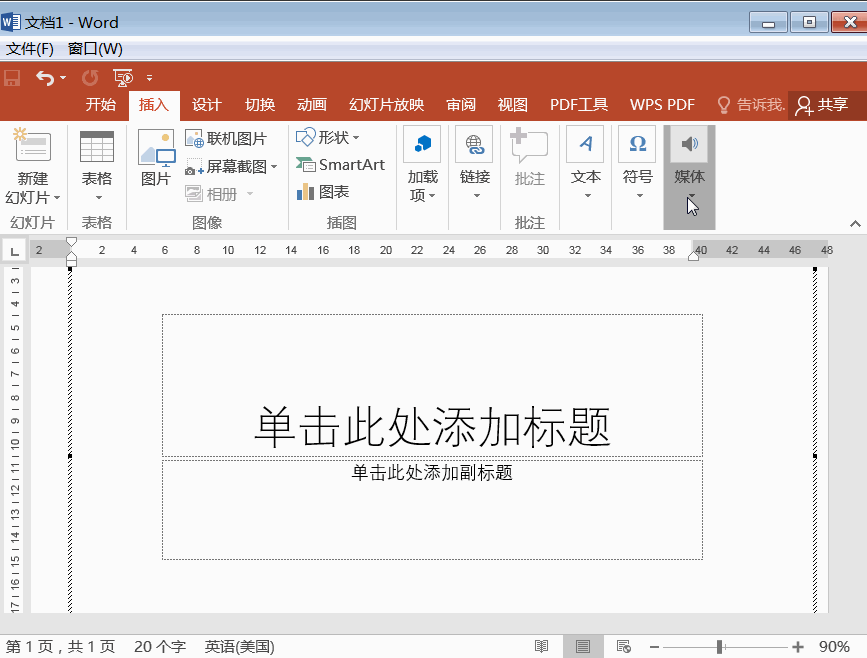Click the Redo icon
This screenshot has height=658, width=867.
90,78
